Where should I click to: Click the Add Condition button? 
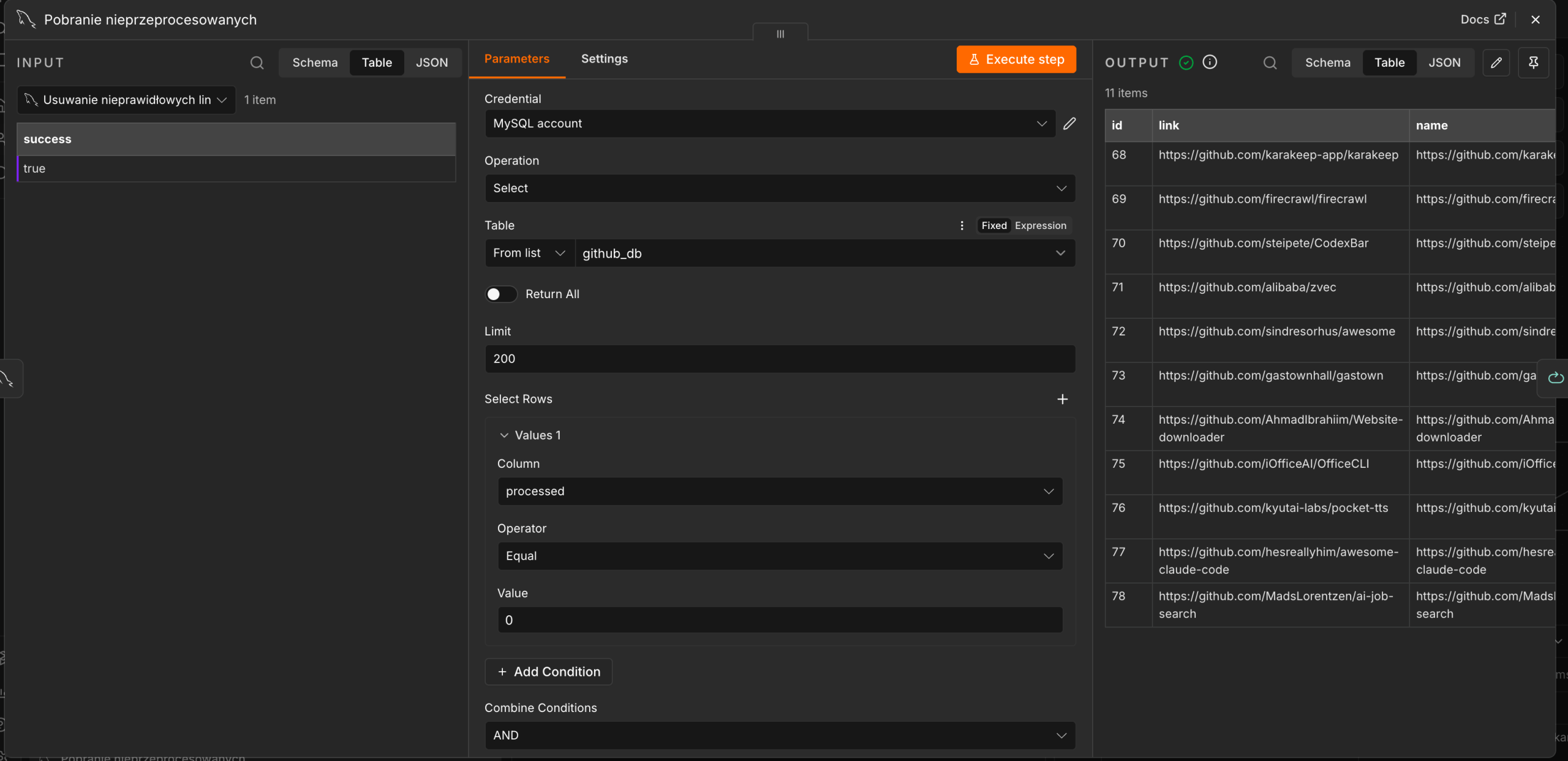click(548, 672)
